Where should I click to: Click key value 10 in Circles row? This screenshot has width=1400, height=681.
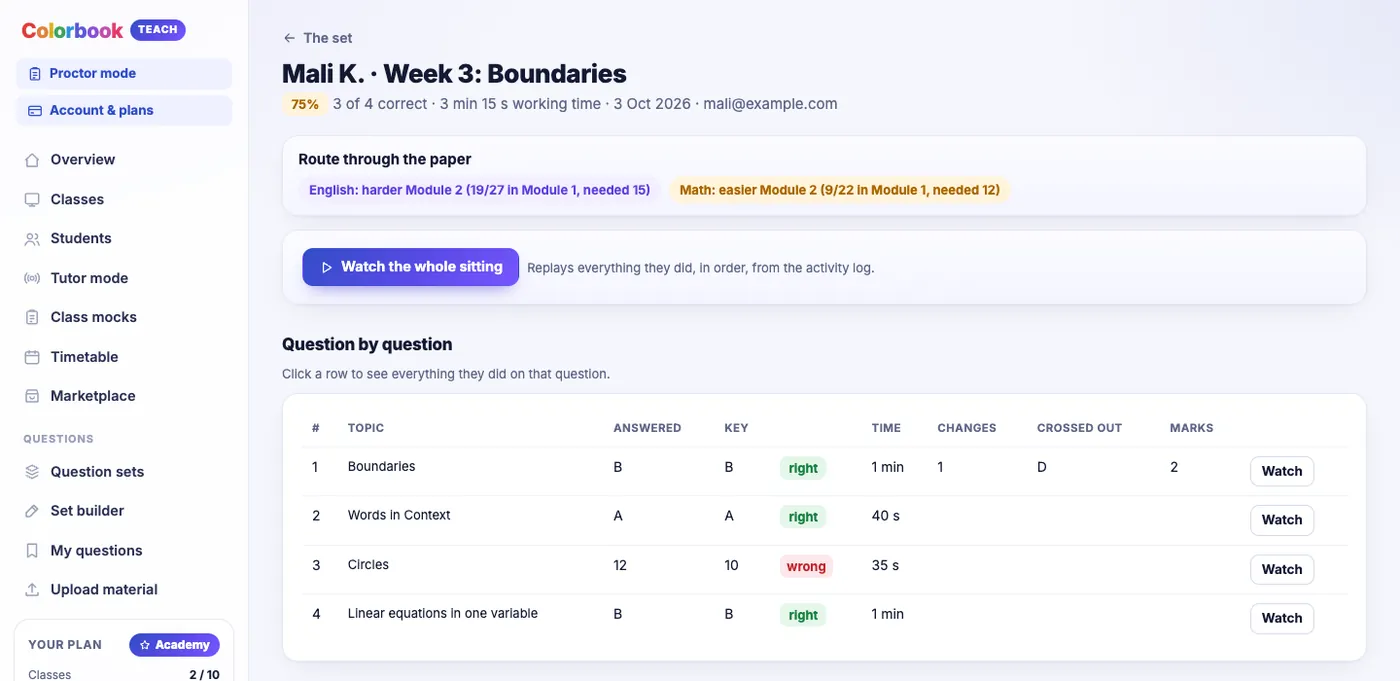pyautogui.click(x=731, y=565)
